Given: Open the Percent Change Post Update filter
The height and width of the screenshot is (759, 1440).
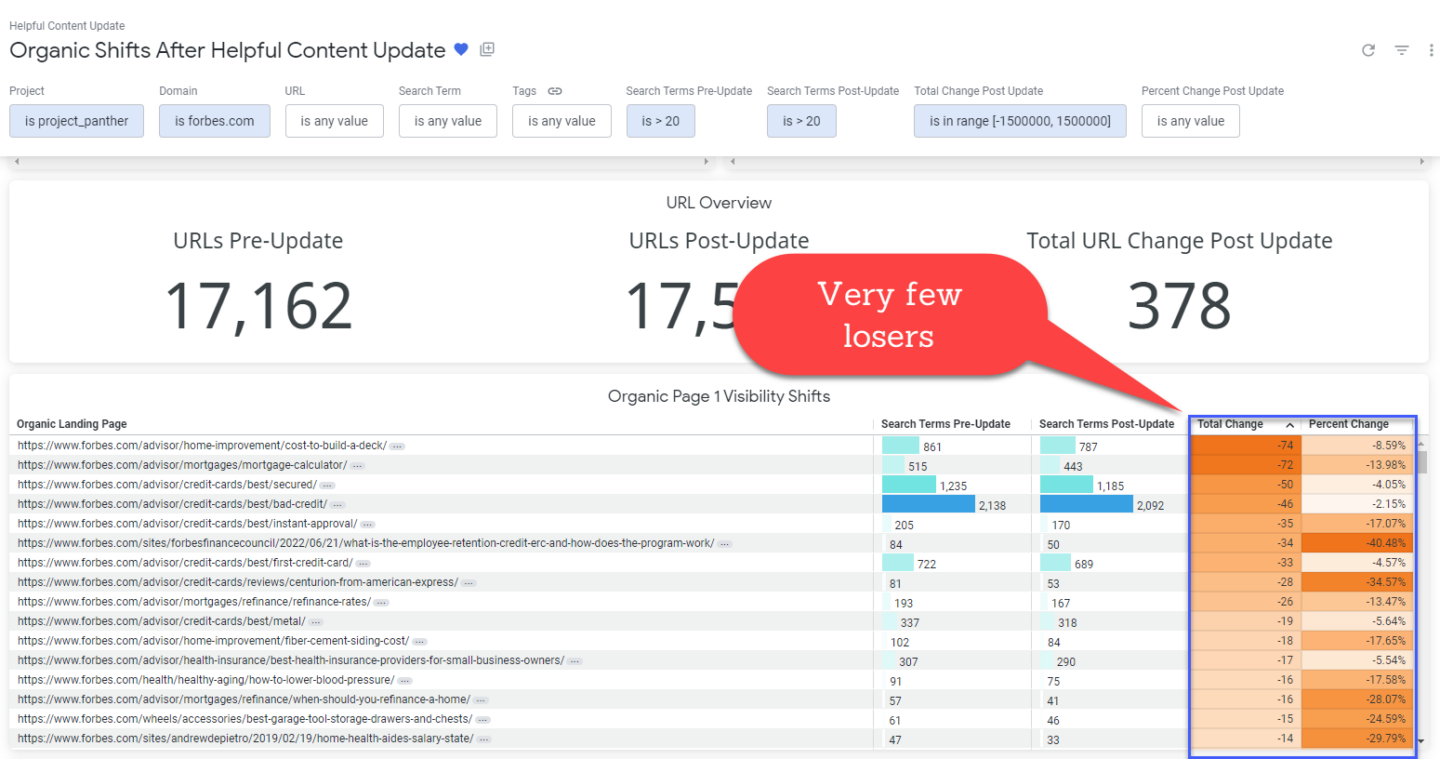Looking at the screenshot, I should [x=1190, y=121].
